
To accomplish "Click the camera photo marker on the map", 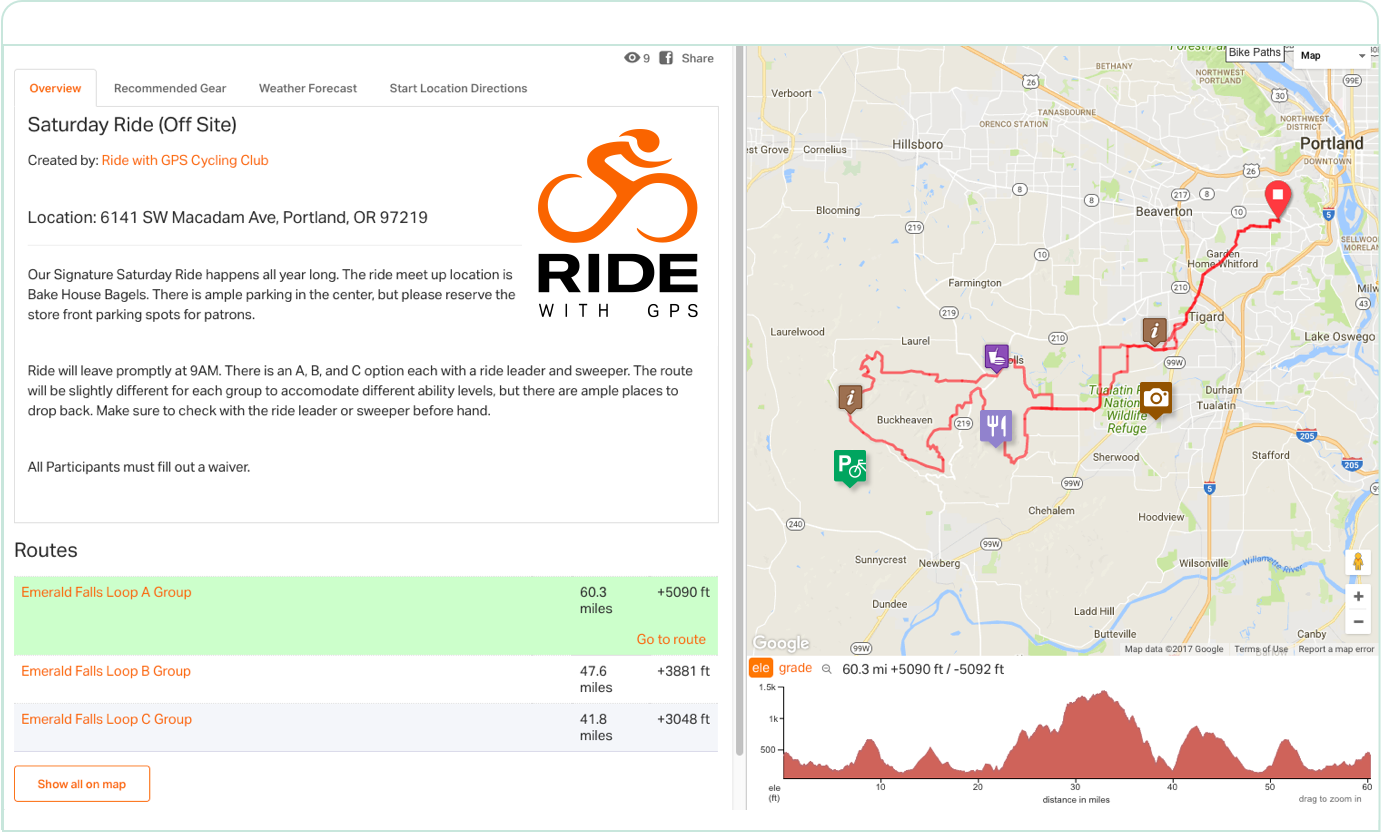I will tap(1156, 399).
